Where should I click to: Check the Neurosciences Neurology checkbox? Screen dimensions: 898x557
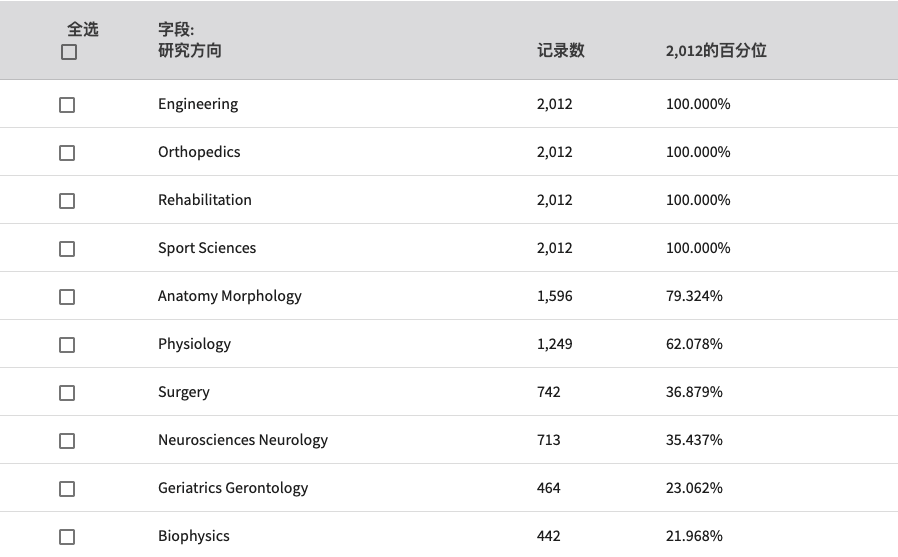67,441
